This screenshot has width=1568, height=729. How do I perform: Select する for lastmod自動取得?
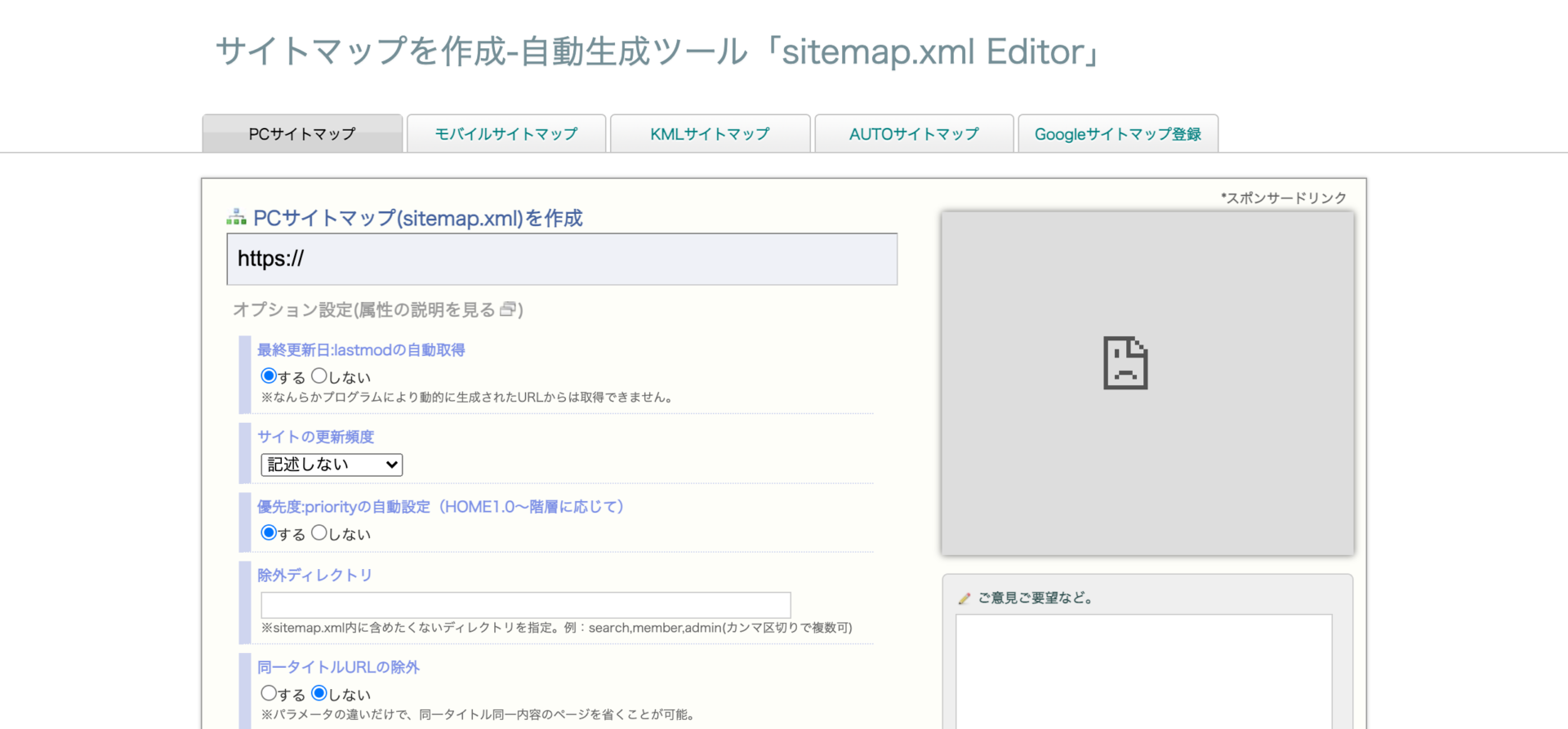click(x=269, y=376)
